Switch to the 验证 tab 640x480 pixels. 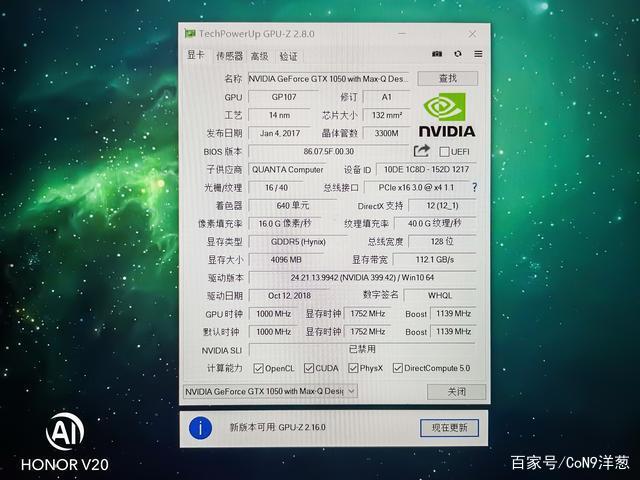tap(289, 56)
